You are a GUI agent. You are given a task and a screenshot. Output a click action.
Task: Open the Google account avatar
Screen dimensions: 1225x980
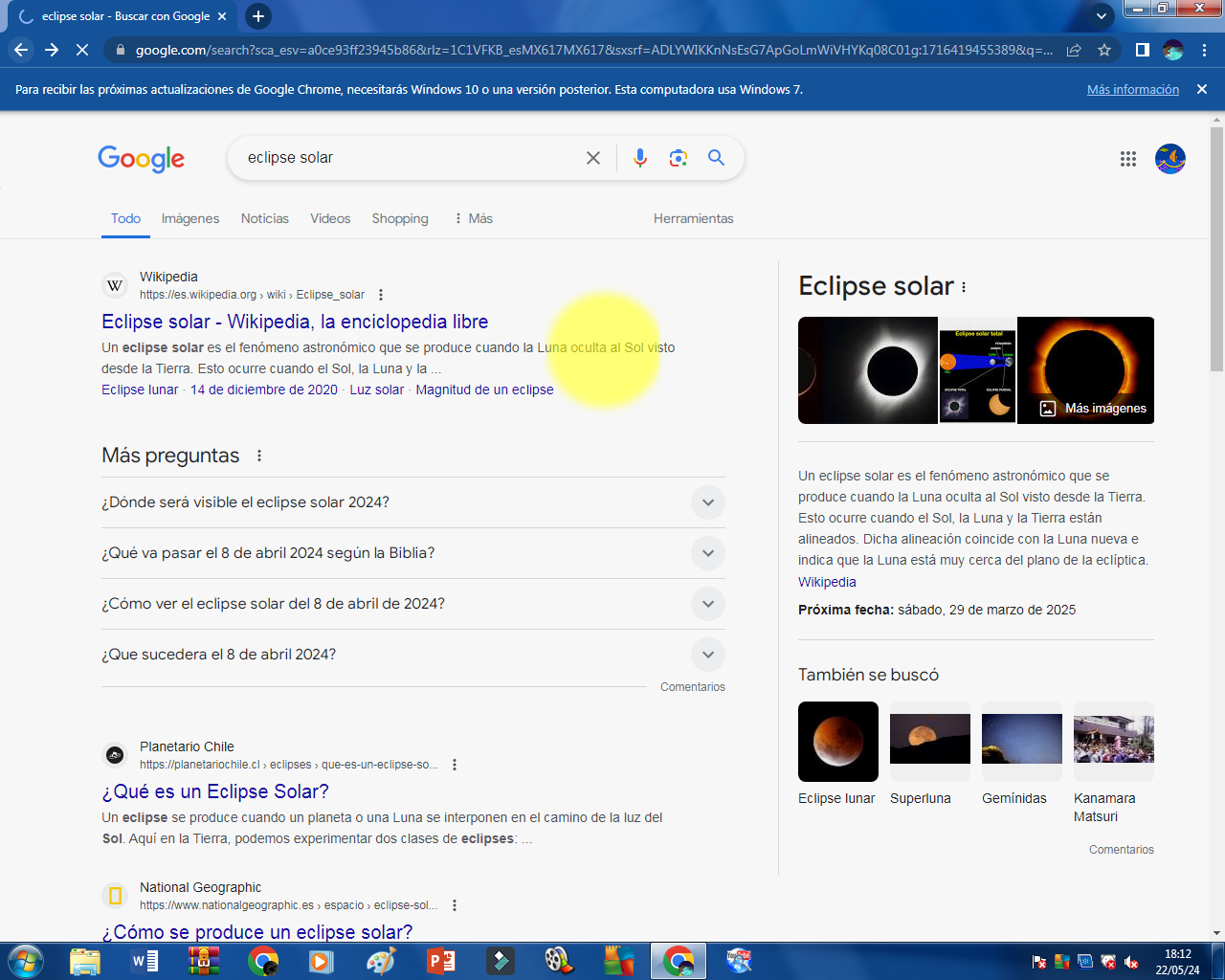[x=1170, y=159]
